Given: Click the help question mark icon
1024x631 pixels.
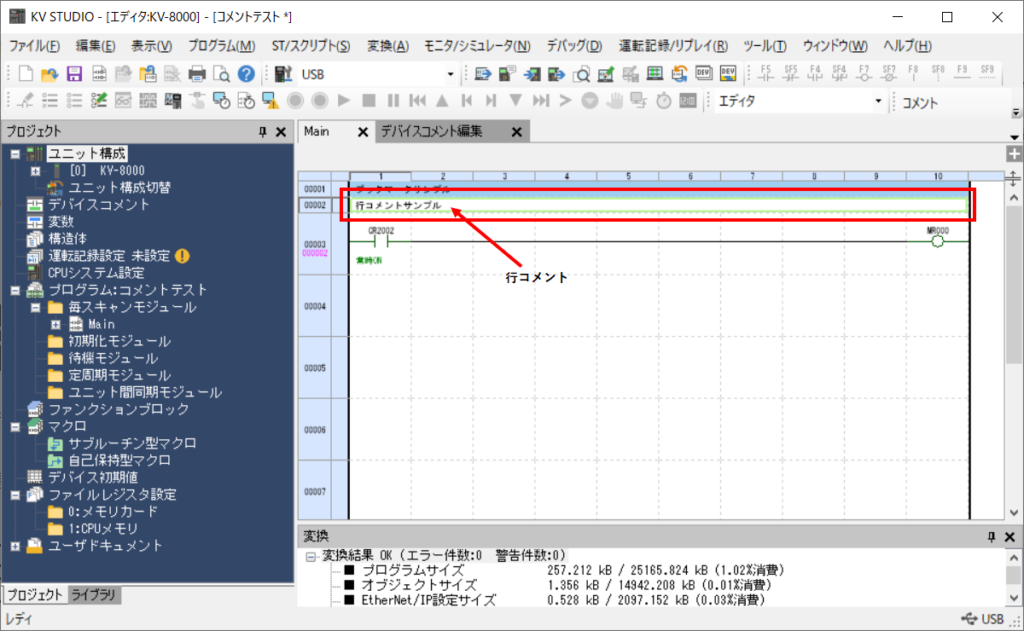Looking at the screenshot, I should 246,73.
